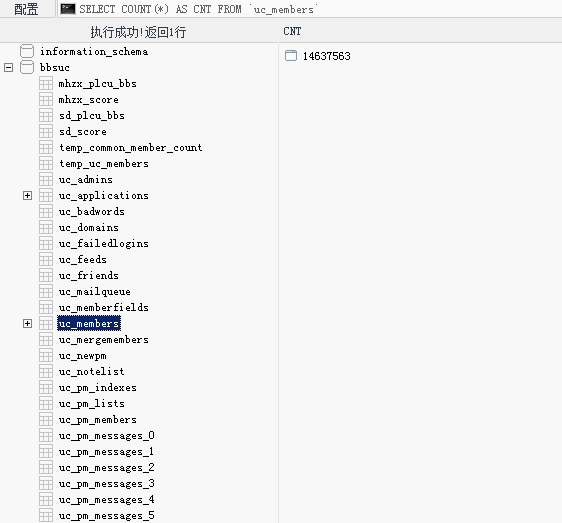The width and height of the screenshot is (562, 523).
Task: Select the temp_common_member_count table
Action: click(x=130, y=148)
